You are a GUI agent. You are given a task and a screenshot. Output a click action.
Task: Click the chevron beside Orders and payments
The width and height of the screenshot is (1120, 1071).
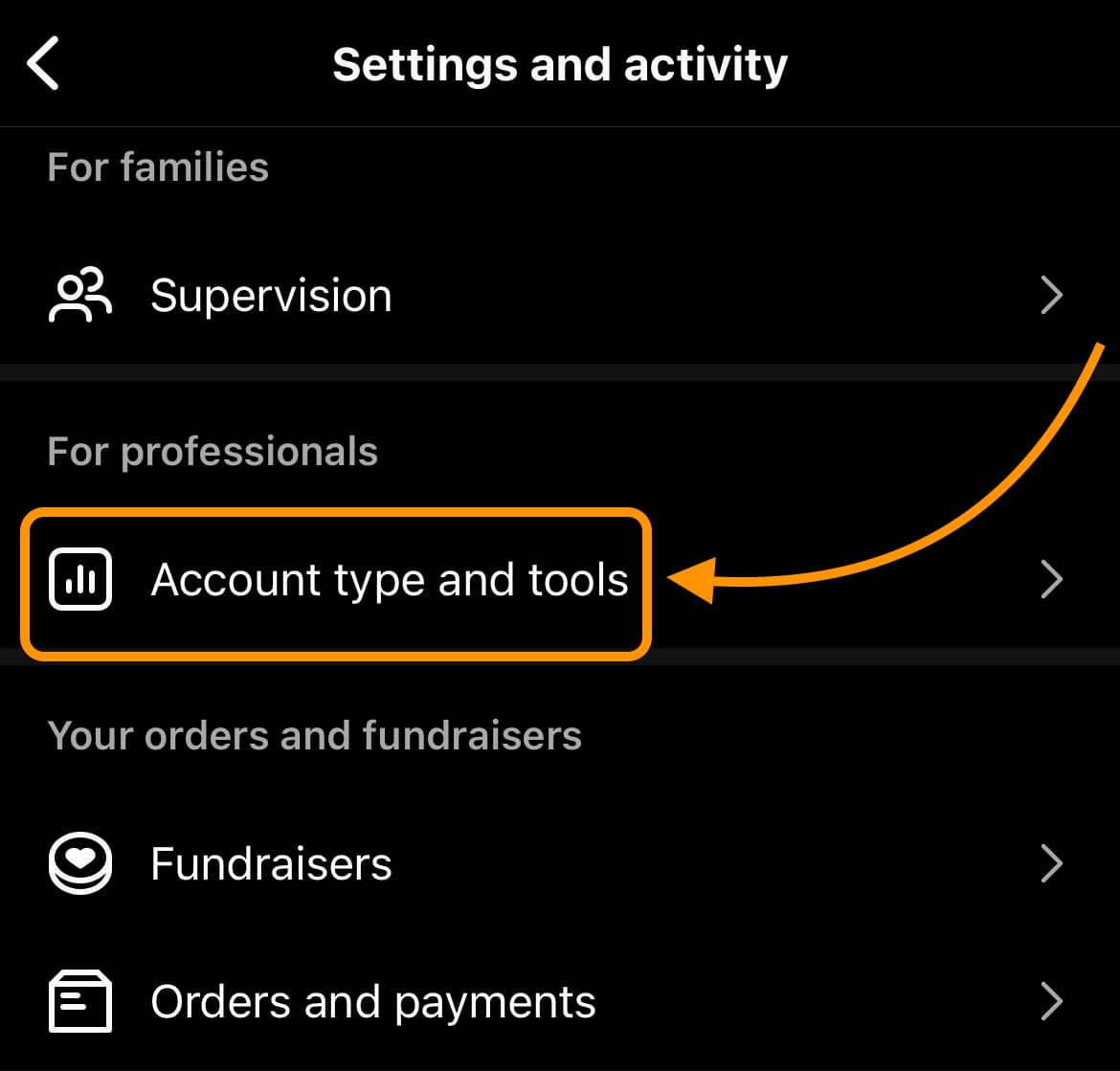[x=1051, y=1001]
